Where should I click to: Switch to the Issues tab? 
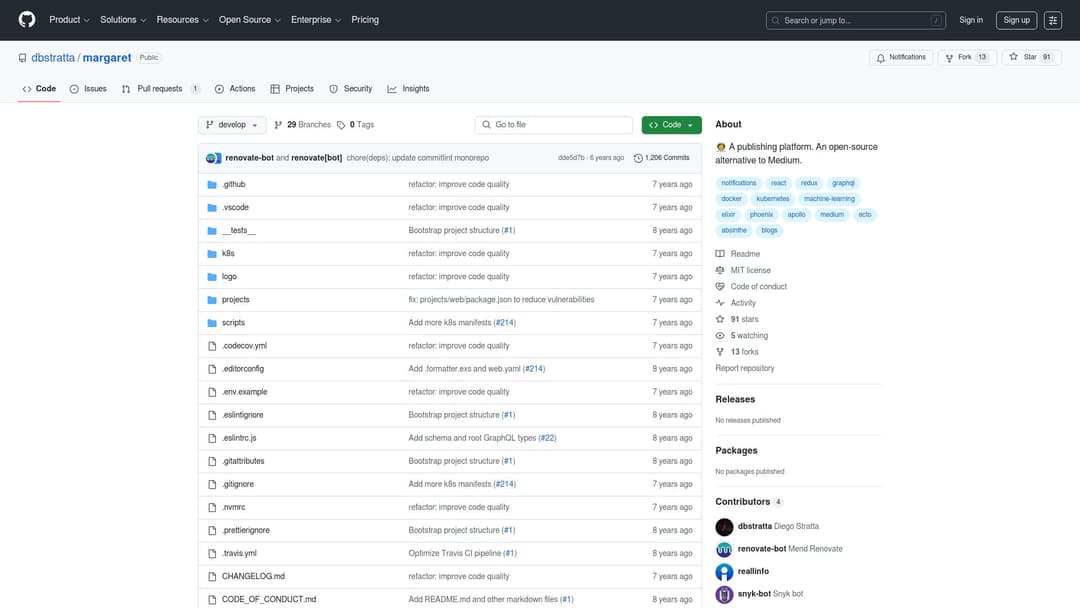(x=88, y=89)
